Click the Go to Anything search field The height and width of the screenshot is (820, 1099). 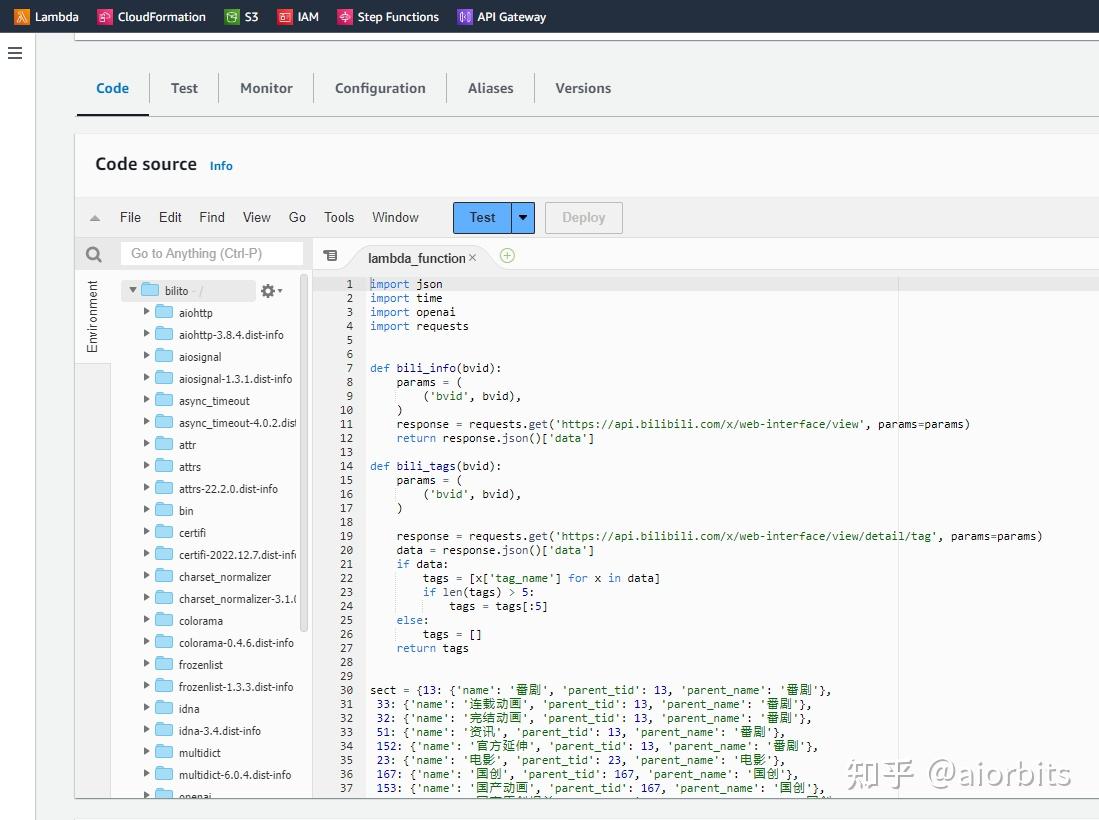(211, 254)
